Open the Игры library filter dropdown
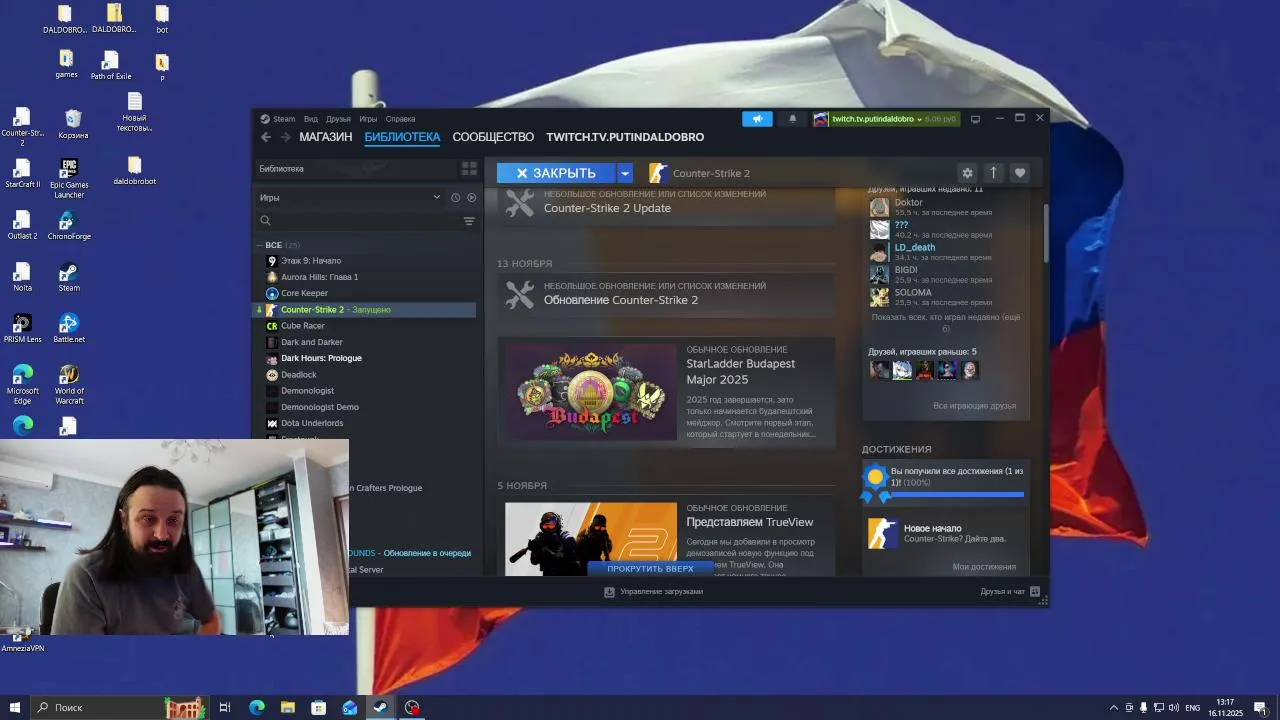Image resolution: width=1280 pixels, height=720 pixels. [x=350, y=198]
